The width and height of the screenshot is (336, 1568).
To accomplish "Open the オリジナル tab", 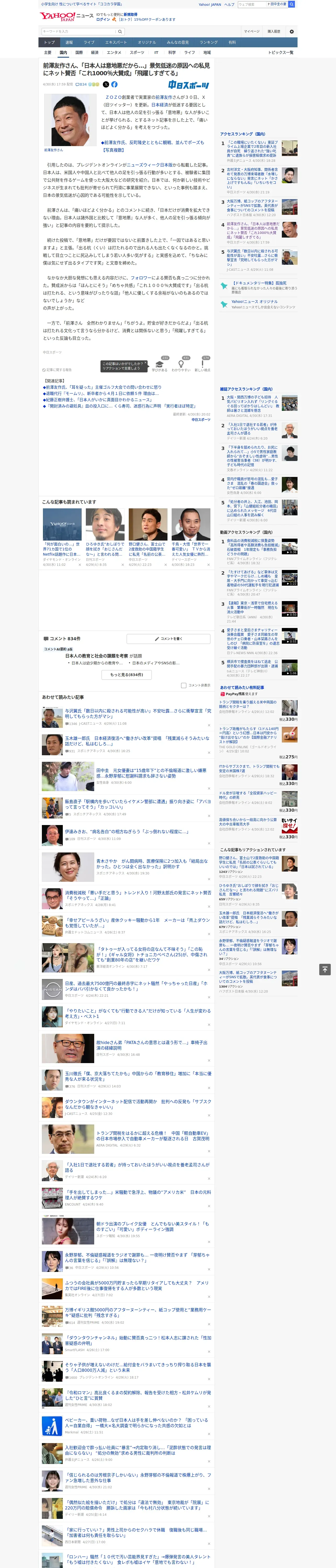I will tap(147, 43).
